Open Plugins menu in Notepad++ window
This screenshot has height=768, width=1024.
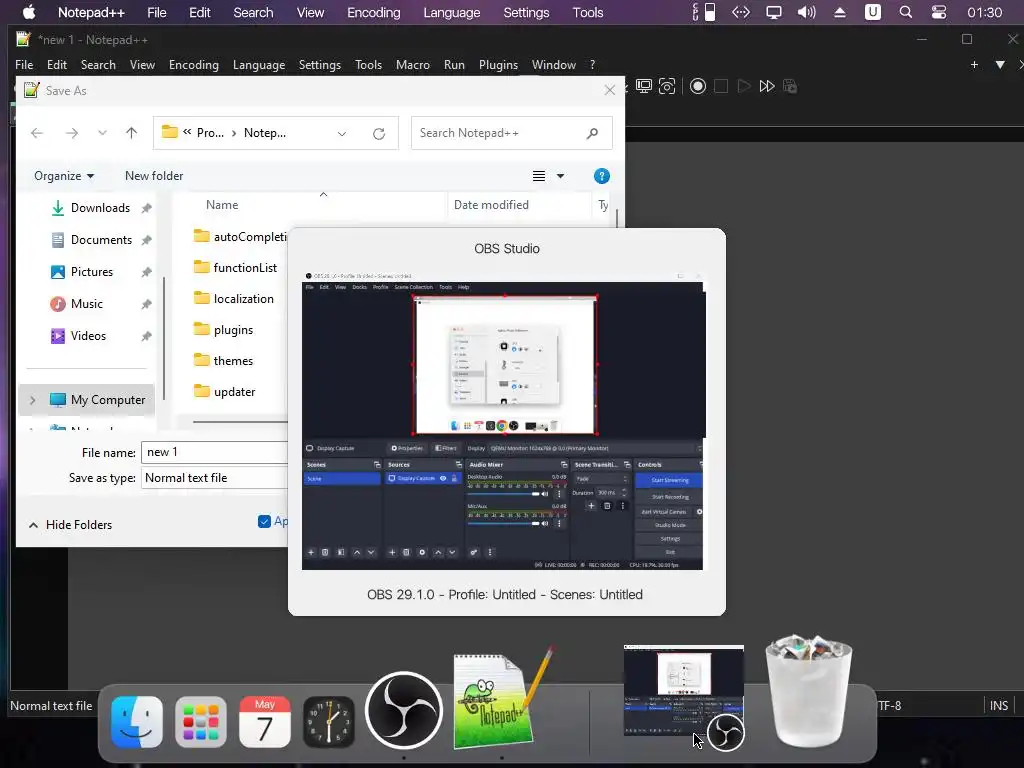tap(498, 65)
